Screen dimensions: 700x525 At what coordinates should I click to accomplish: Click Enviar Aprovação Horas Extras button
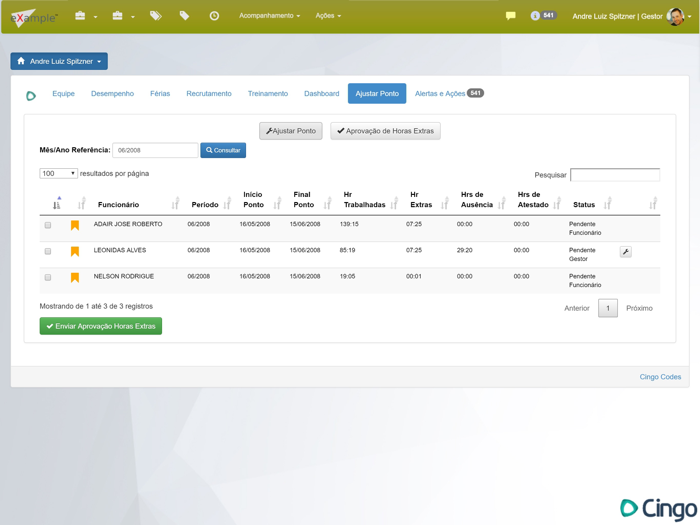click(101, 326)
